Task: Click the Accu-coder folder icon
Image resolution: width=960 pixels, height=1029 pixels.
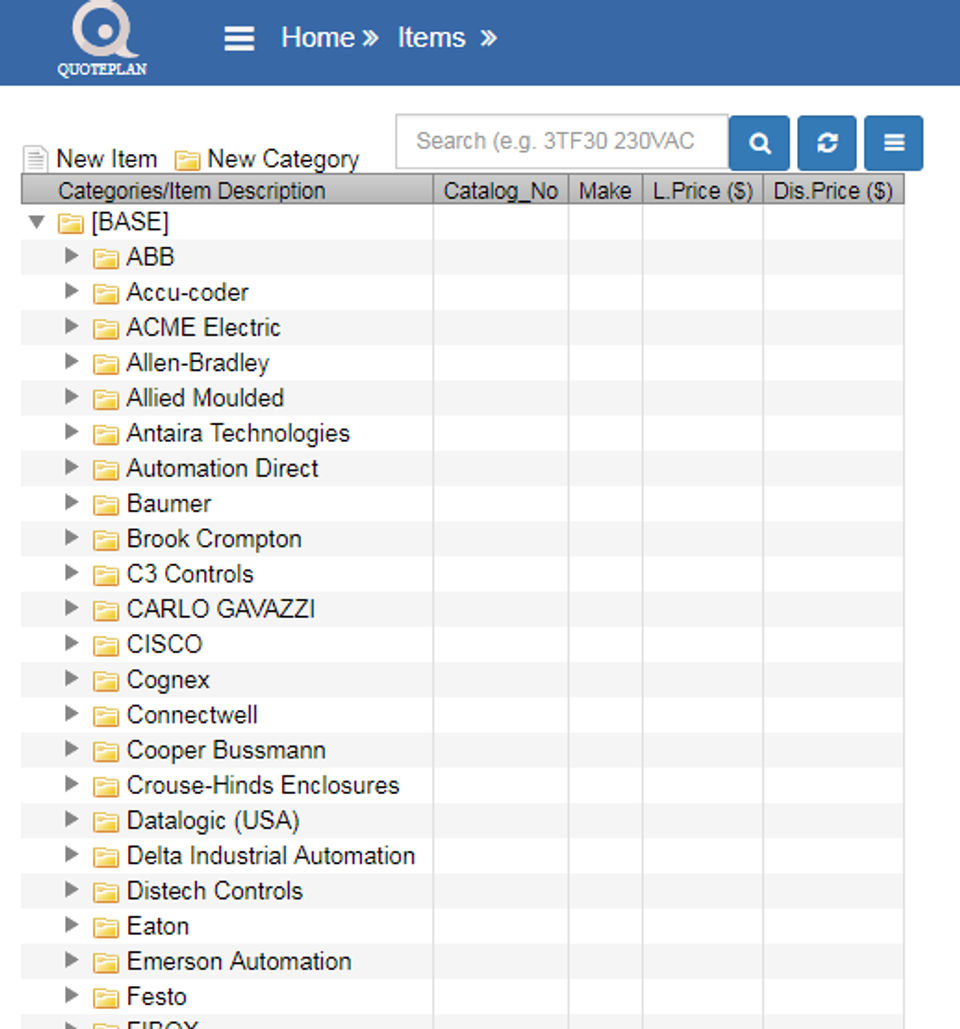Action: pyautogui.click(x=106, y=294)
